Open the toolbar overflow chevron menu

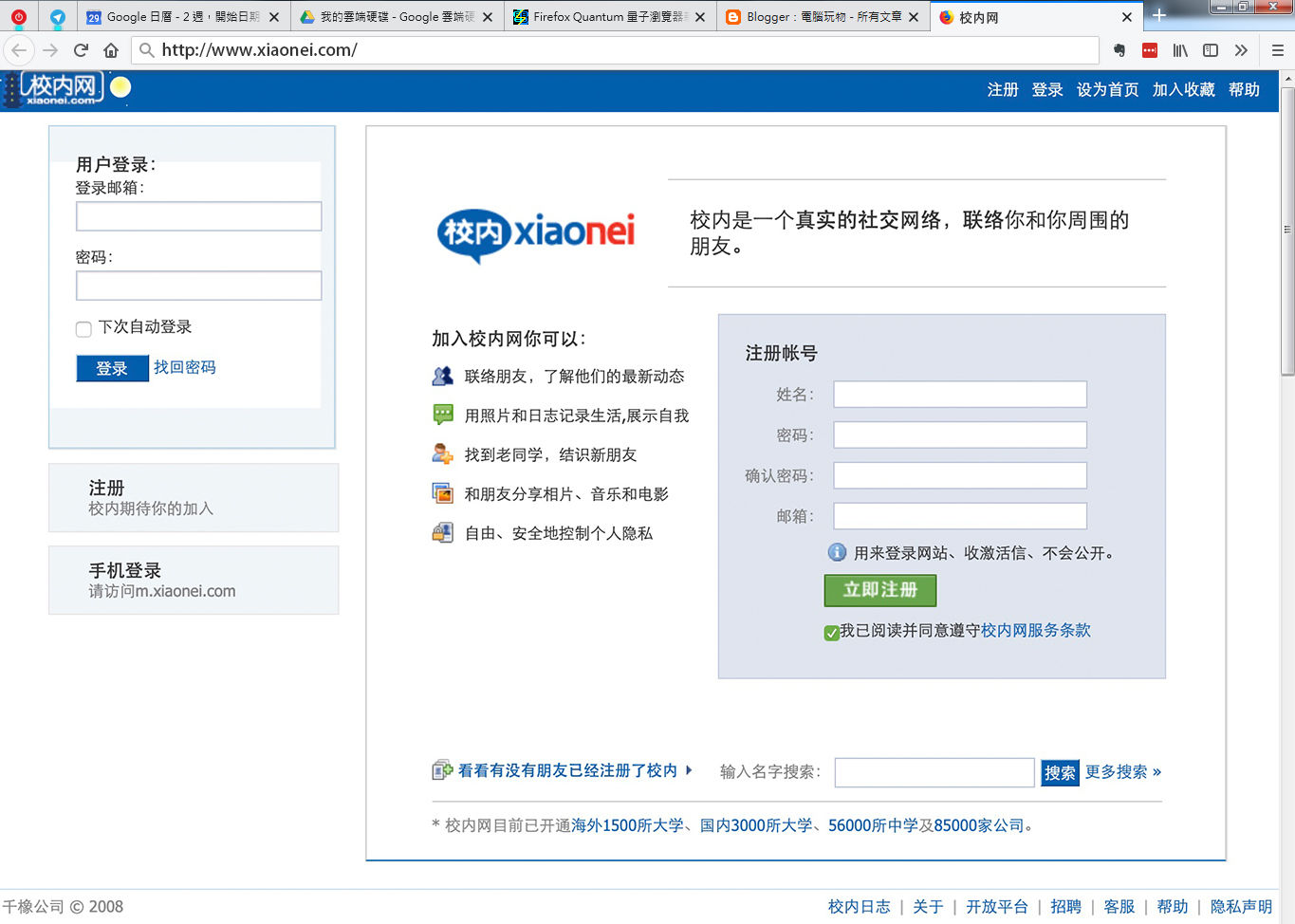(1241, 50)
